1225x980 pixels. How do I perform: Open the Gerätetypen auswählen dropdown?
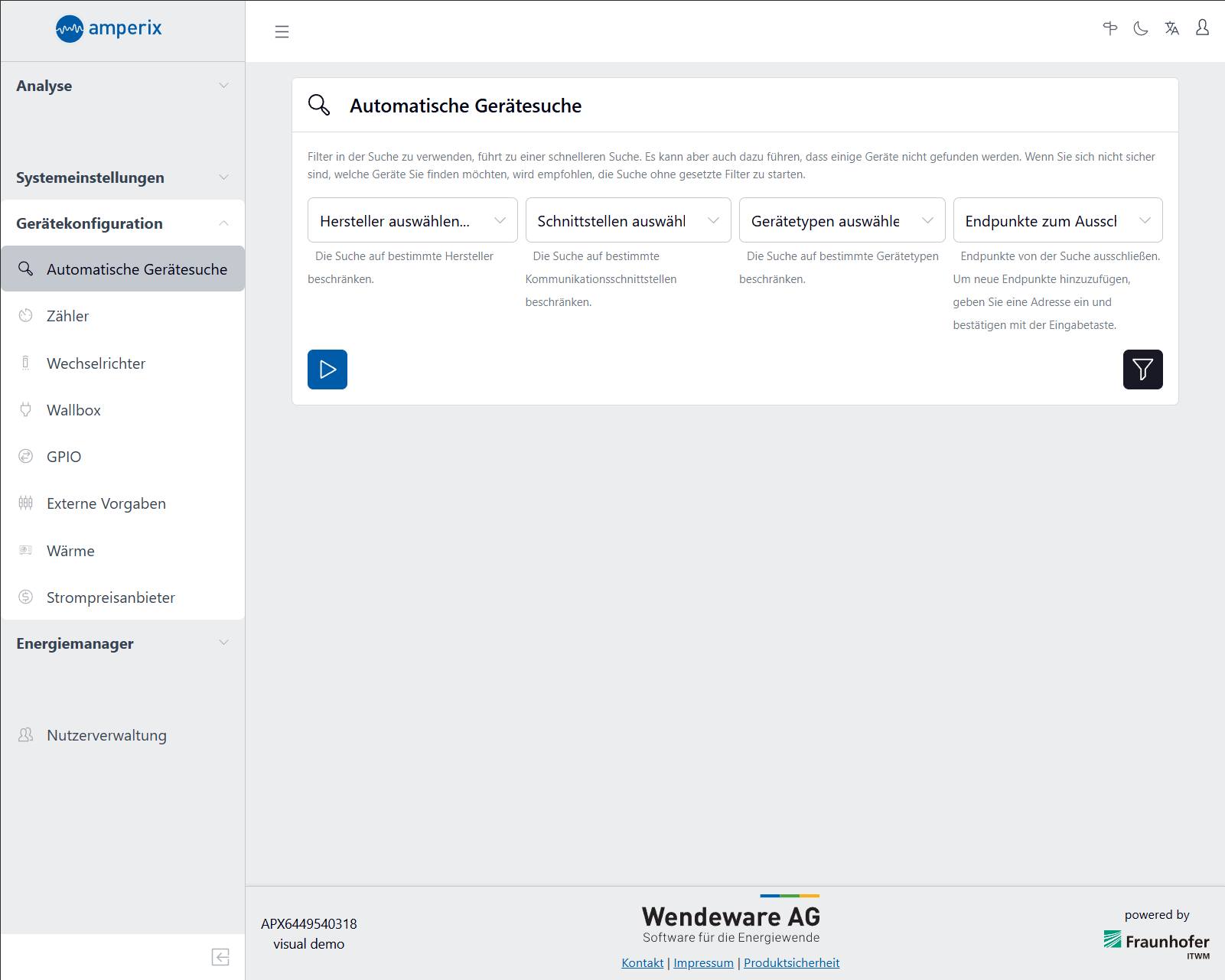click(x=842, y=220)
